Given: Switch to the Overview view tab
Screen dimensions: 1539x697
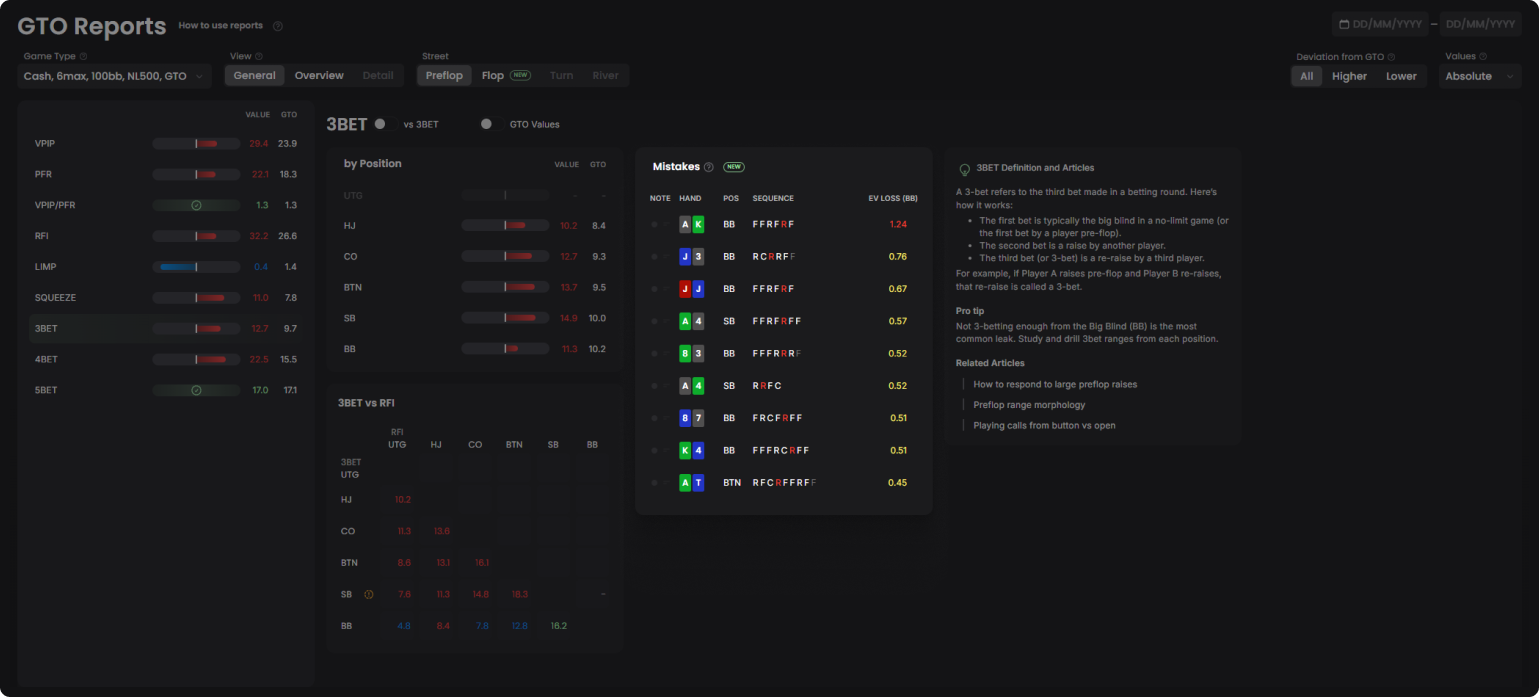Looking at the screenshot, I should 319,76.
